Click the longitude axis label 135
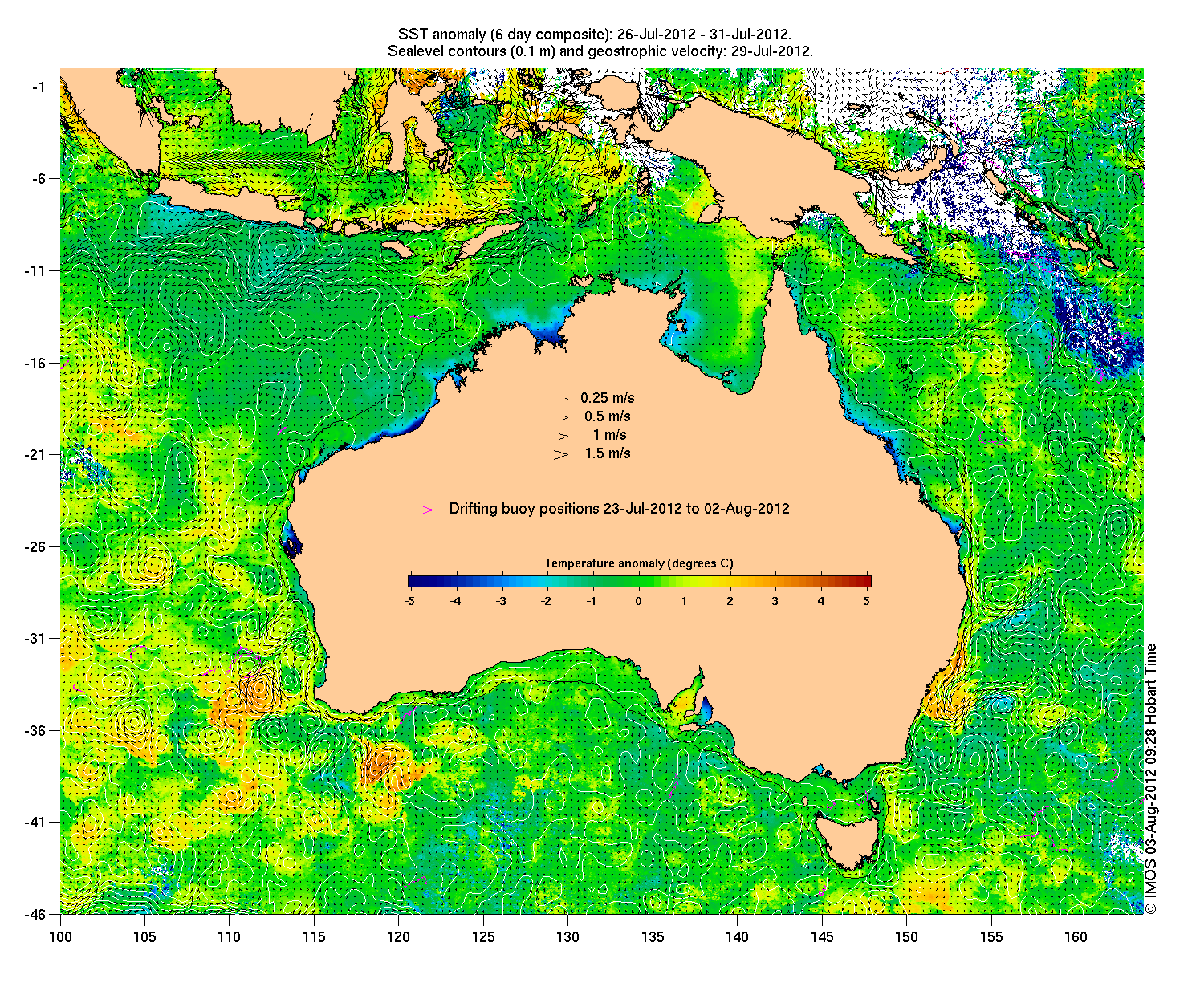Image resolution: width=1204 pixels, height=983 pixels. coord(653,936)
